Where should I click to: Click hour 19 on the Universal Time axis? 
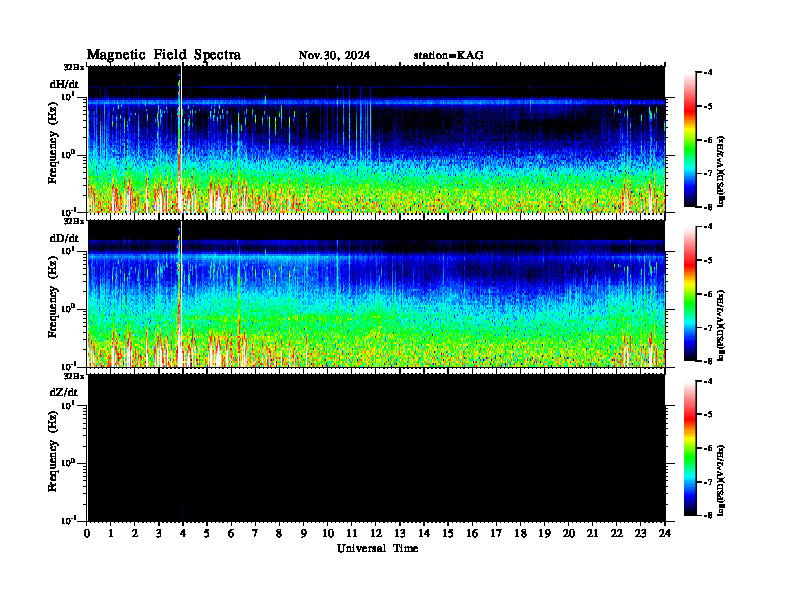click(x=544, y=533)
